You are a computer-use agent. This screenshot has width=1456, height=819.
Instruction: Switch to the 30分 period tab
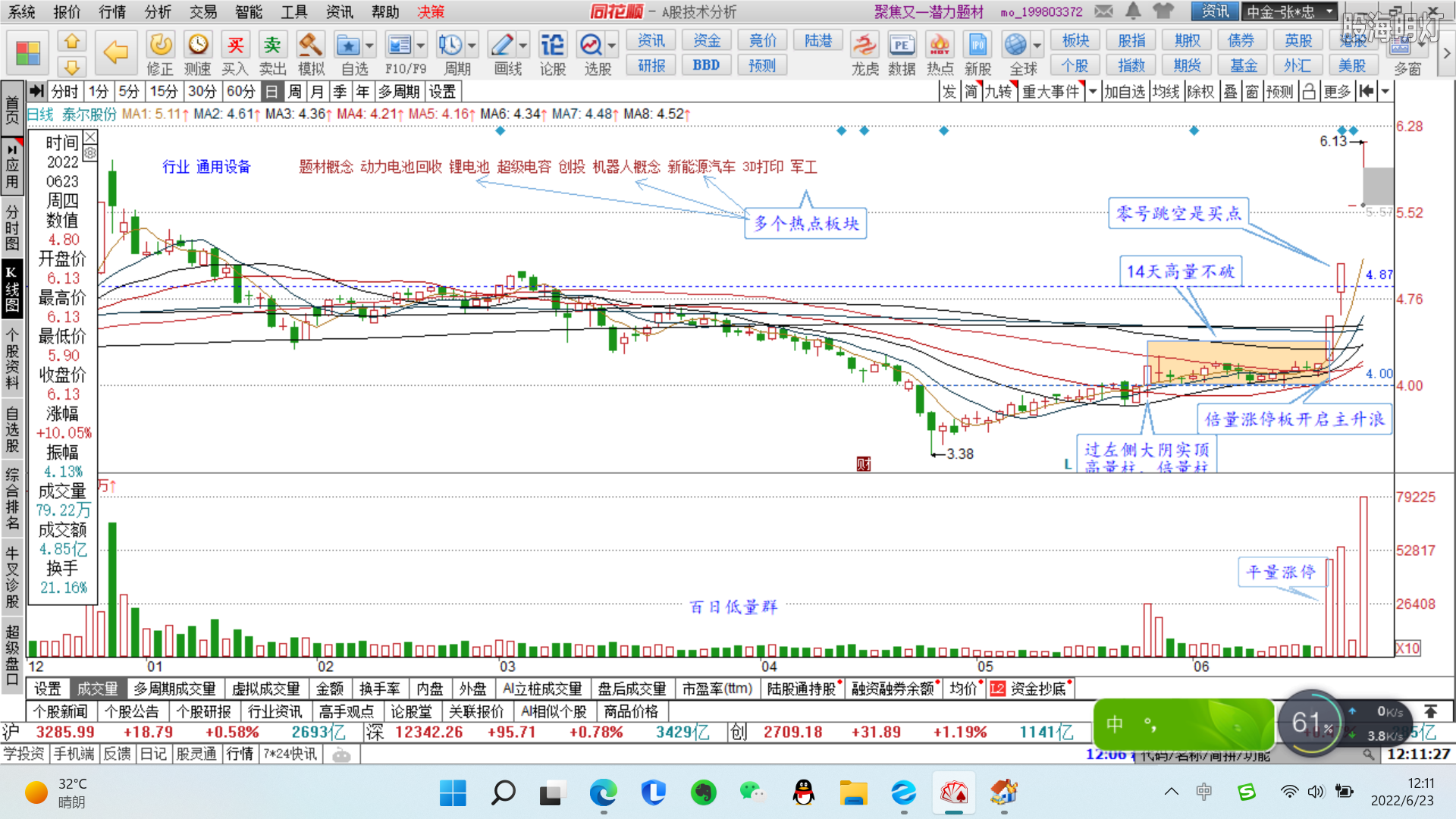[x=202, y=92]
